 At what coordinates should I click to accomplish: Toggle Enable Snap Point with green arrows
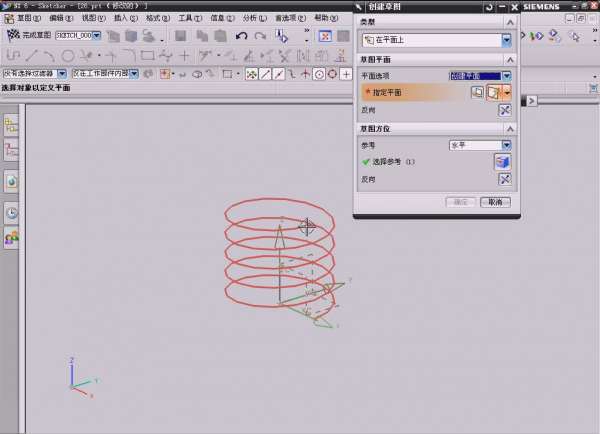[251, 74]
